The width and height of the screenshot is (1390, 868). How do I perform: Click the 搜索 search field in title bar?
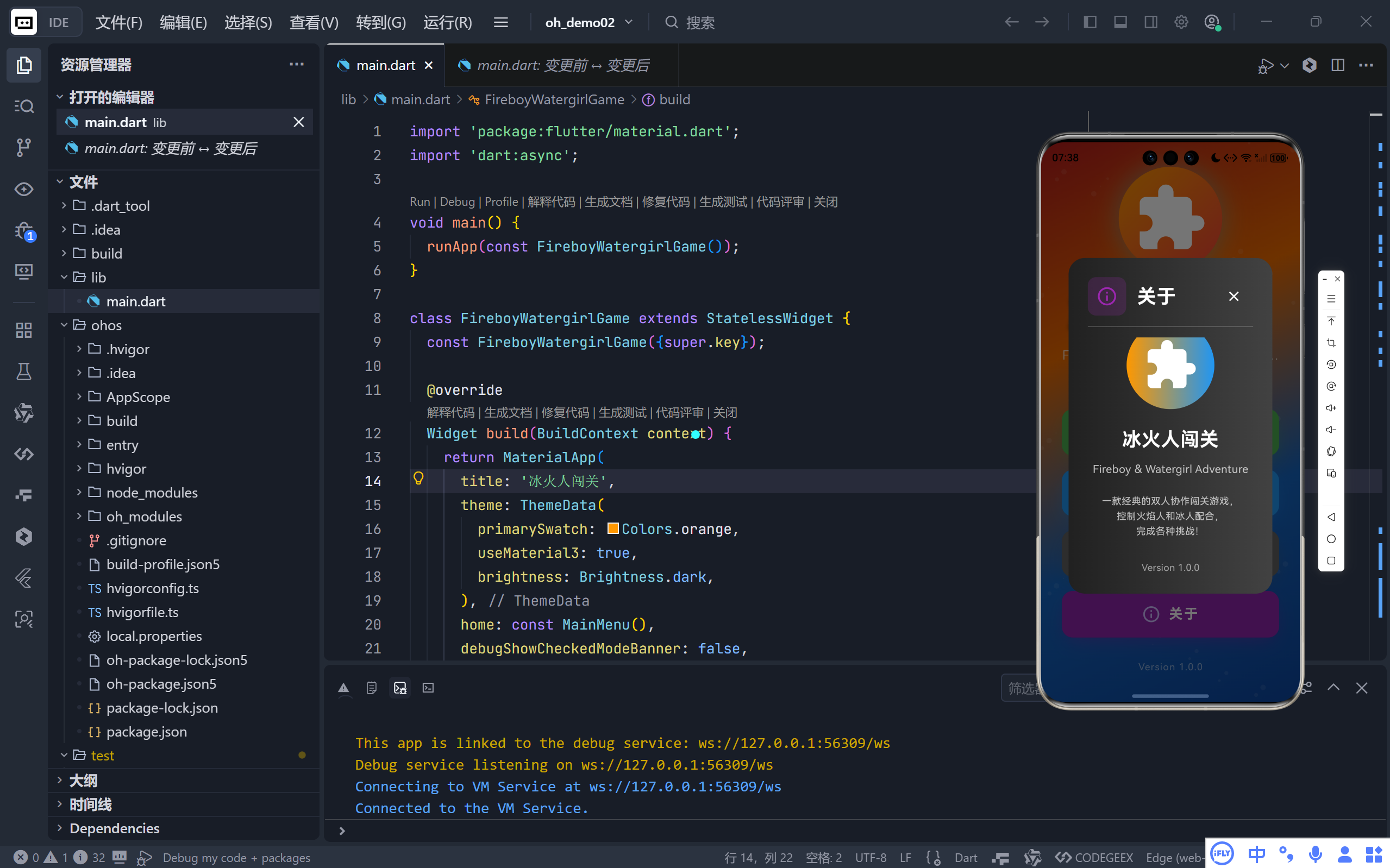700,22
